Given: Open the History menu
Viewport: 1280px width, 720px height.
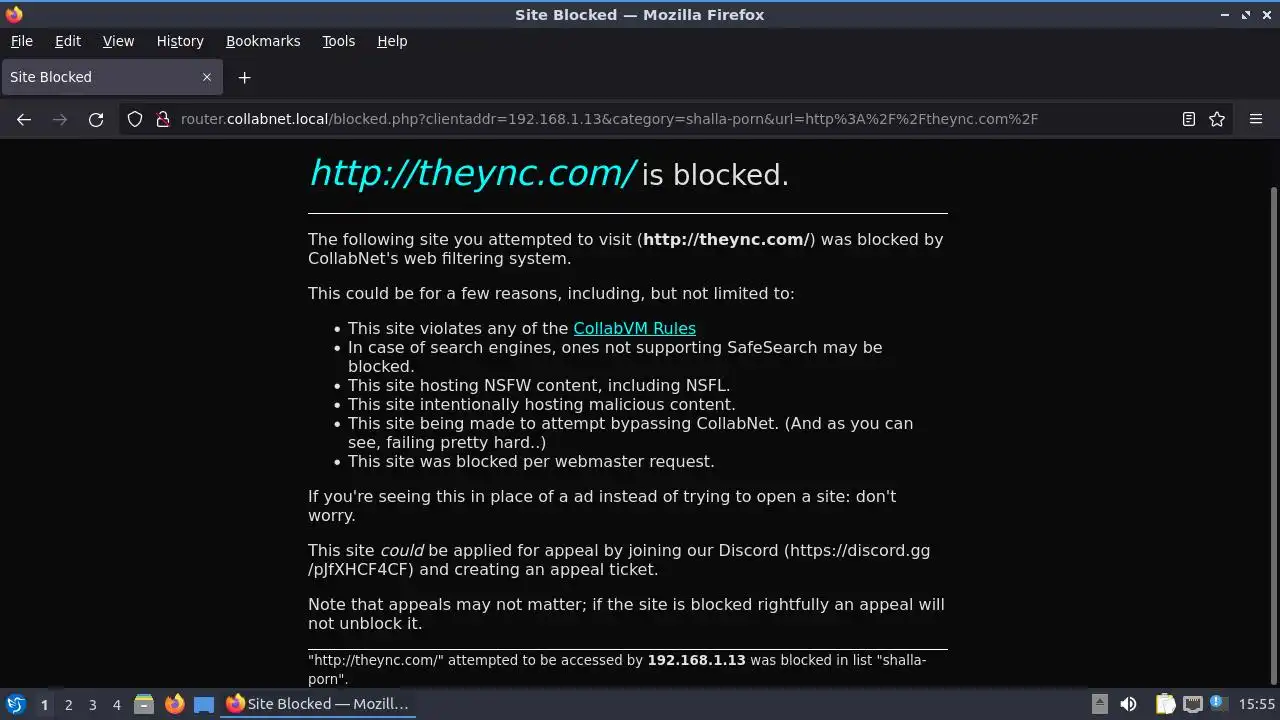Looking at the screenshot, I should 180,41.
